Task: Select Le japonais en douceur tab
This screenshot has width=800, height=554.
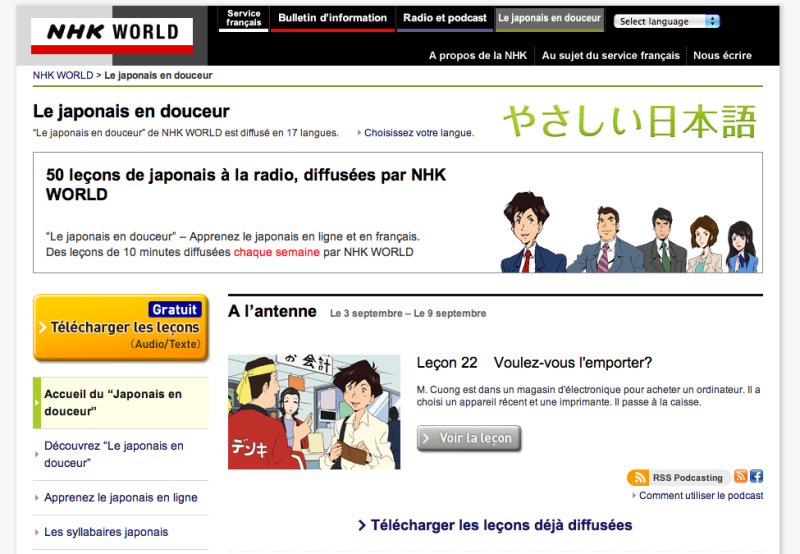Action: point(549,19)
